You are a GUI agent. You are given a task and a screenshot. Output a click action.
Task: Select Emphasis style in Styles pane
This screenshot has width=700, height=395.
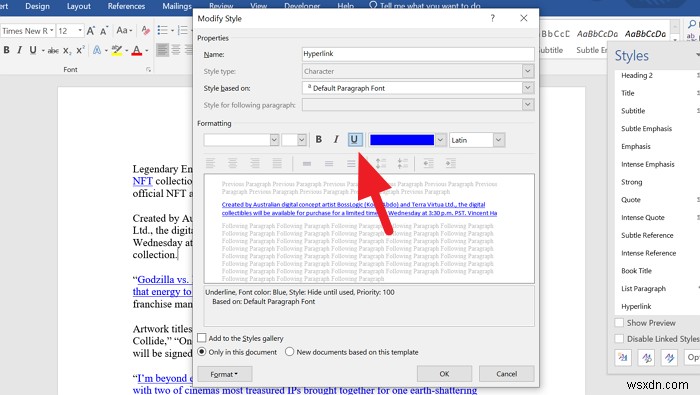tap(636, 146)
